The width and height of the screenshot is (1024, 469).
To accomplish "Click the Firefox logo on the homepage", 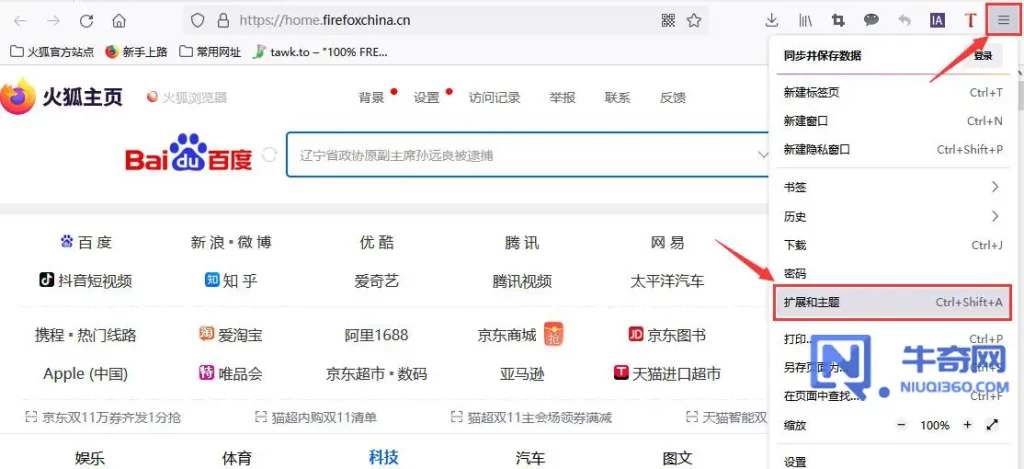I will 17,96.
